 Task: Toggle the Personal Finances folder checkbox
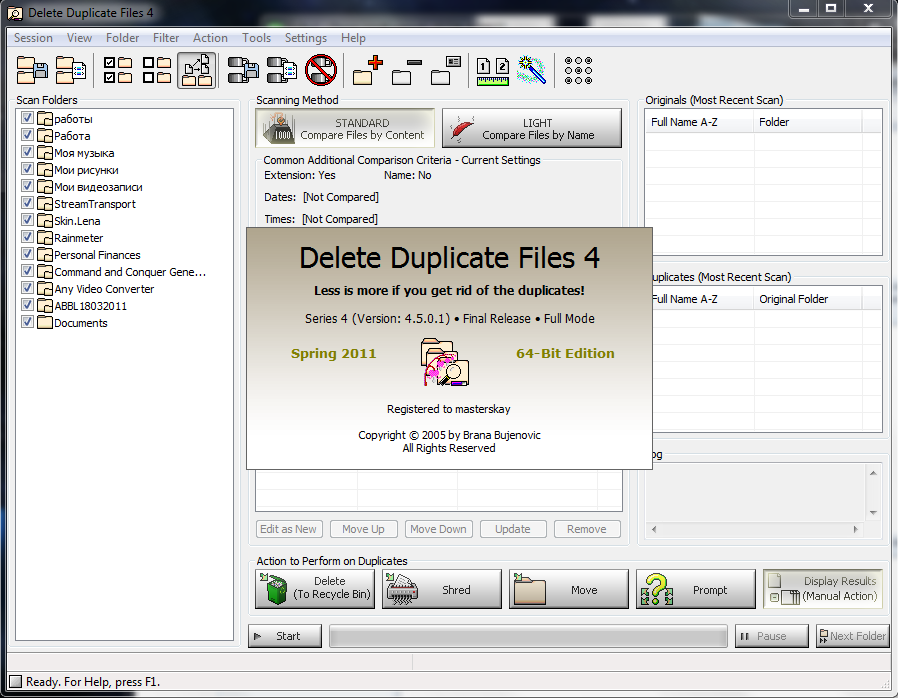[x=27, y=254]
